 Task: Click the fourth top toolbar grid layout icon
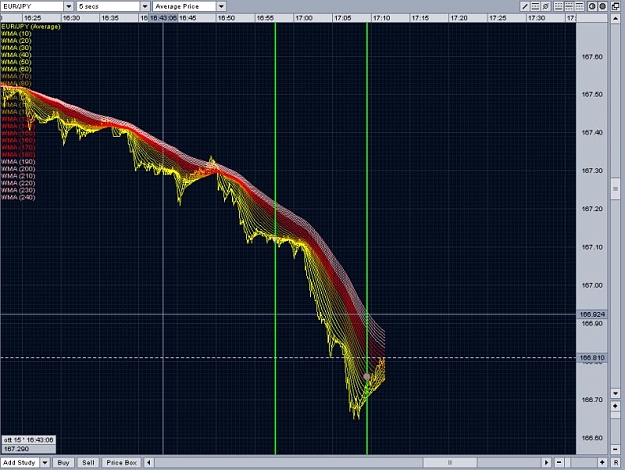tap(559, 6)
